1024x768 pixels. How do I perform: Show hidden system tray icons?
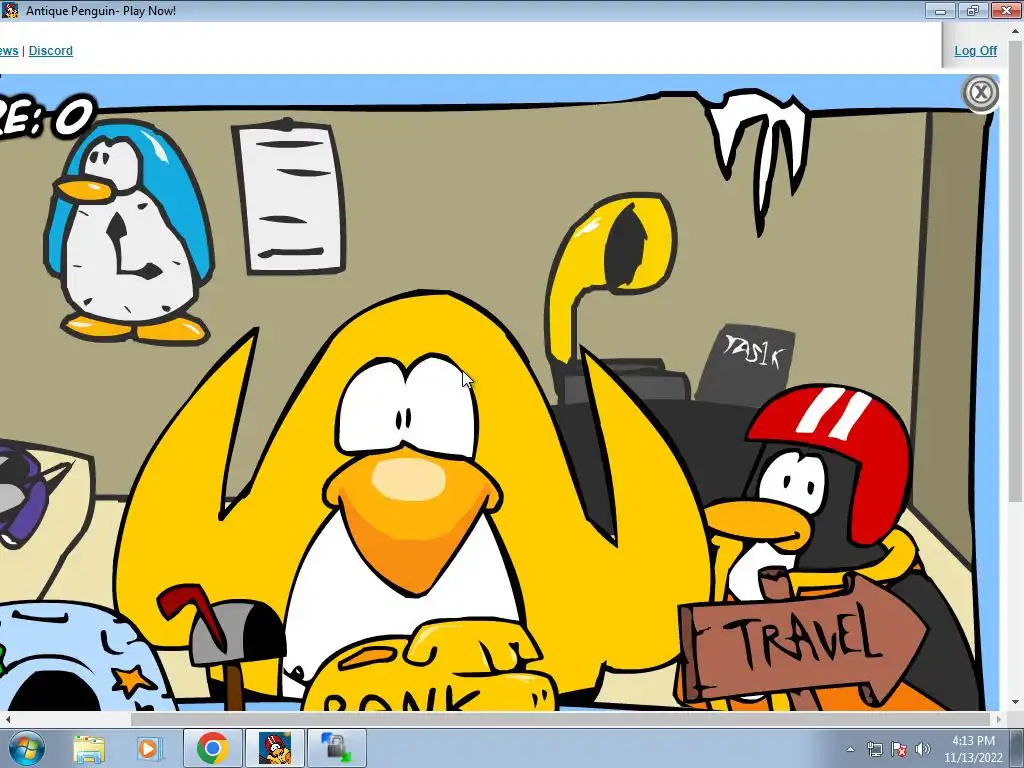point(850,750)
